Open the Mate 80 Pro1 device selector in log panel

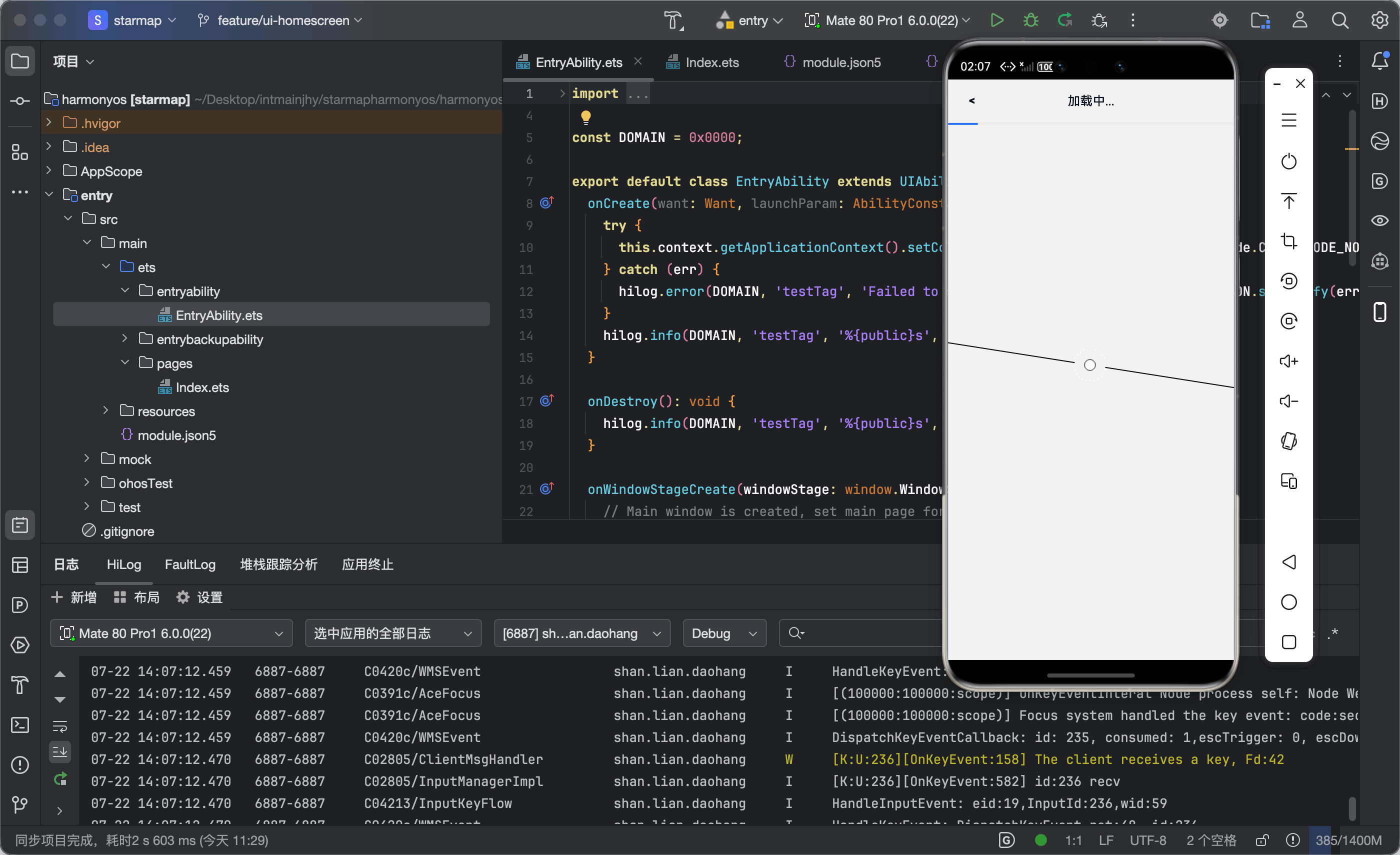(171, 633)
